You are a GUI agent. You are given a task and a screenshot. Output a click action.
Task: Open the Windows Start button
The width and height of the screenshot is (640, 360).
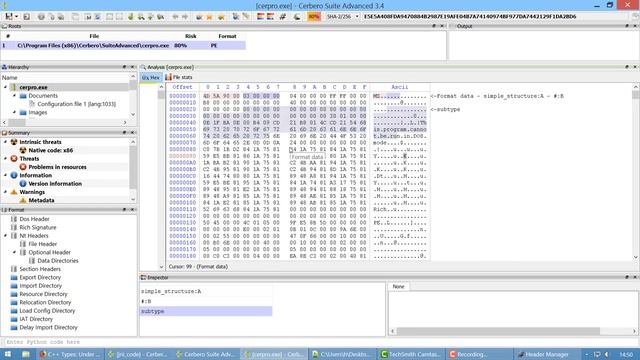[x=8, y=354]
